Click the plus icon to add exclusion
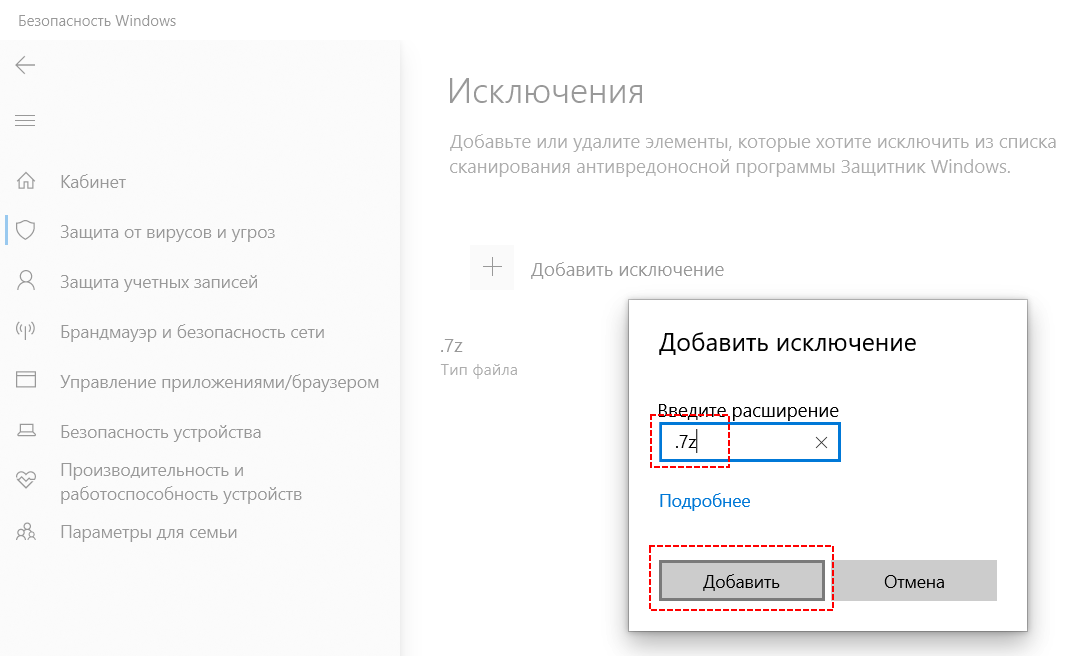Viewport: 1075px width, 656px height. (492, 268)
